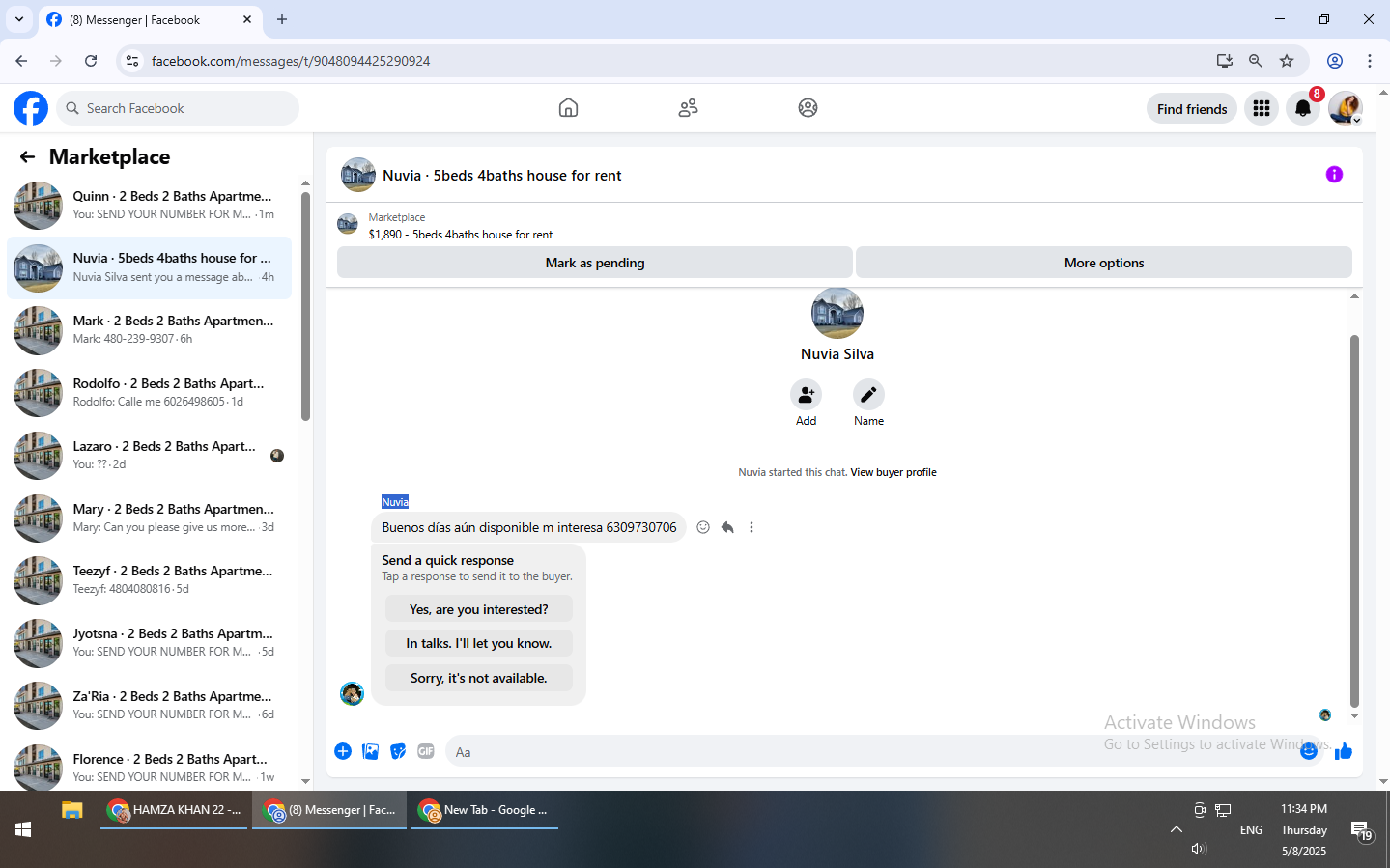Switch to HAMZA KHAN 22 taskbar window
Screen dimensions: 1390x868
click(x=174, y=810)
